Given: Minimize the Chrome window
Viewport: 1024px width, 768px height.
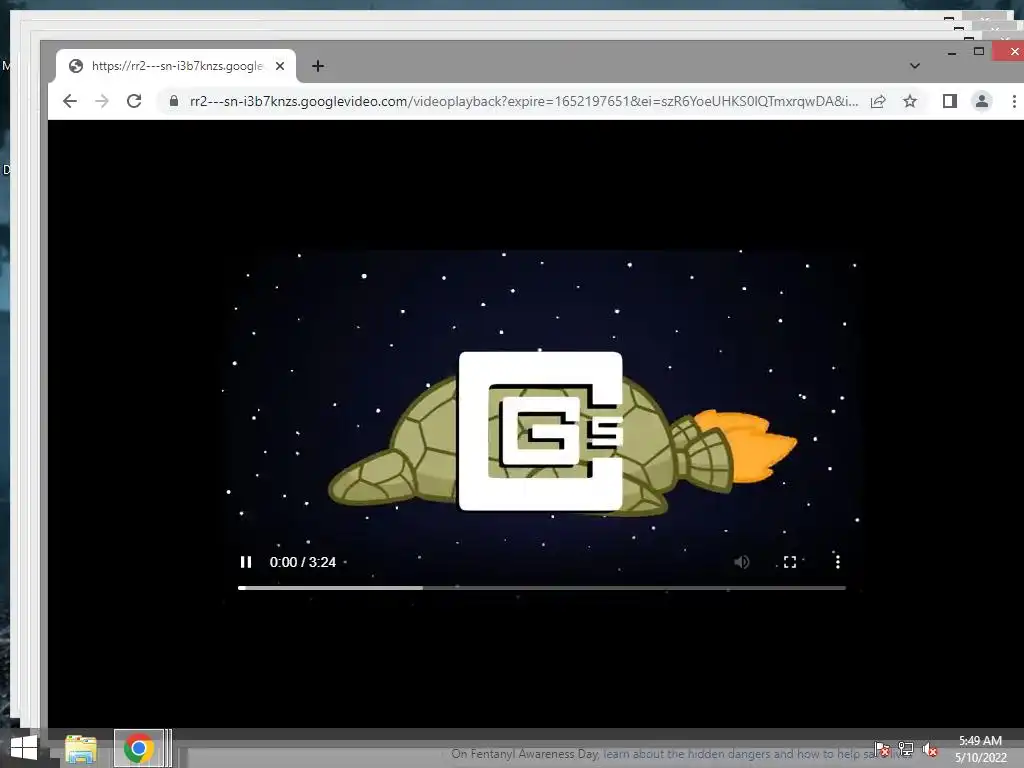Looking at the screenshot, I should 952,52.
